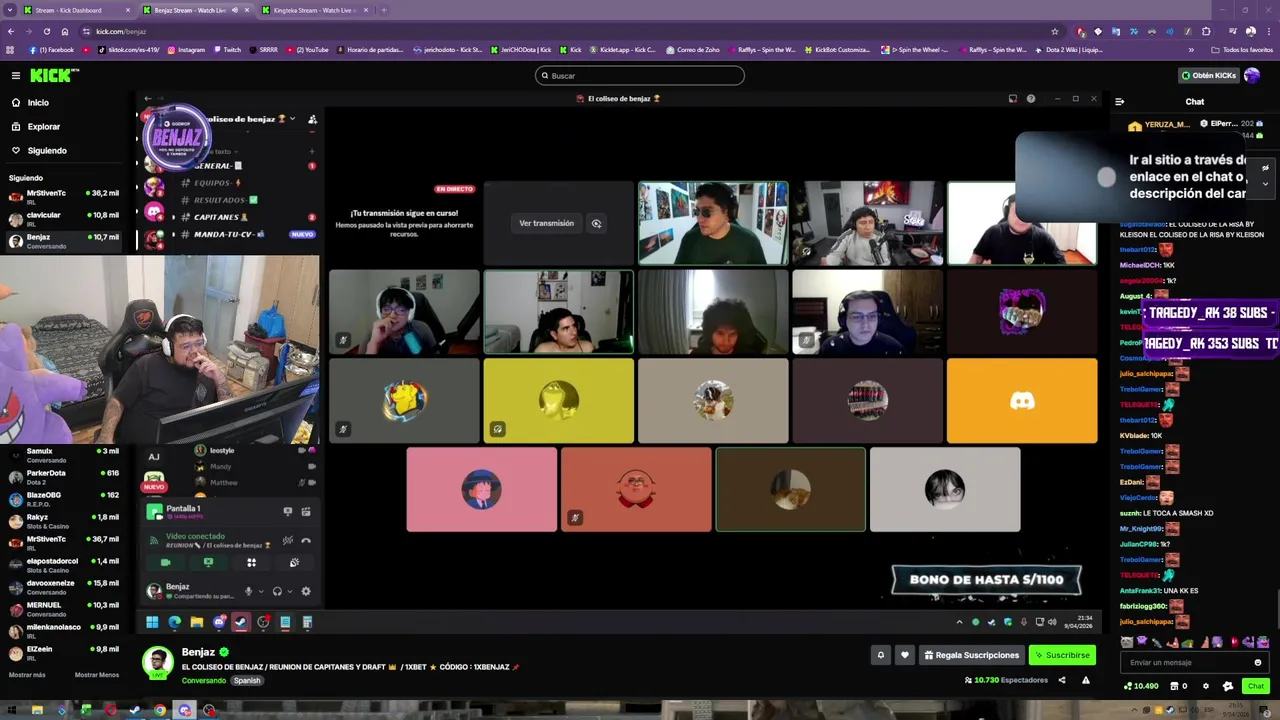Image resolution: width=1280 pixels, height=720 pixels.
Task: Open BlazeOBG channel in sidebar
Action: (65, 499)
